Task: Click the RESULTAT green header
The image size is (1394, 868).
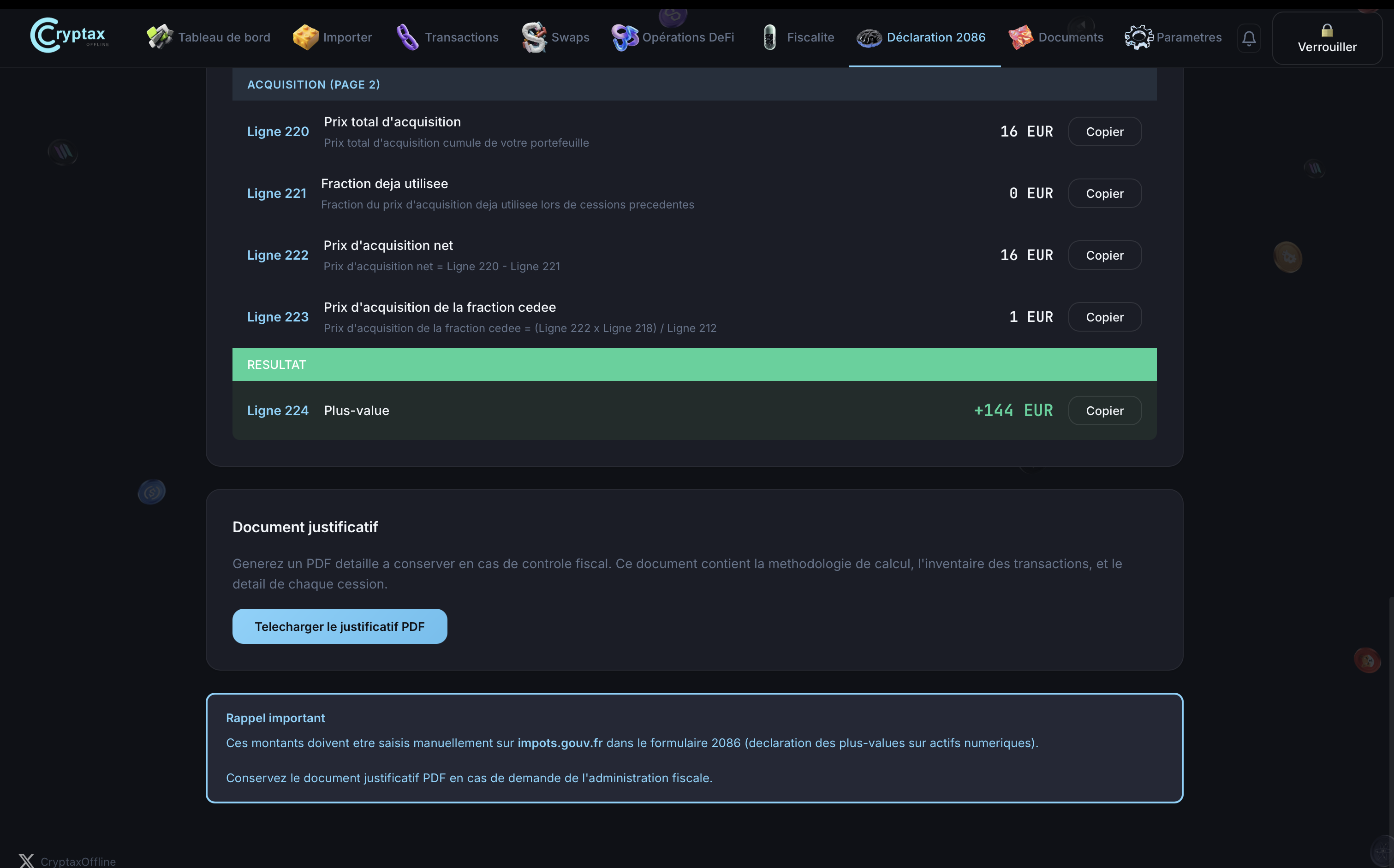Action: click(x=694, y=364)
